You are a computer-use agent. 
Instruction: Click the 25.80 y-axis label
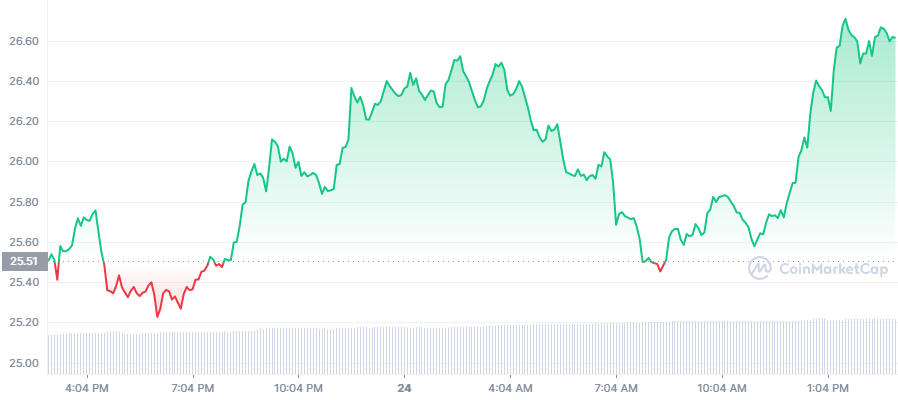[22, 202]
